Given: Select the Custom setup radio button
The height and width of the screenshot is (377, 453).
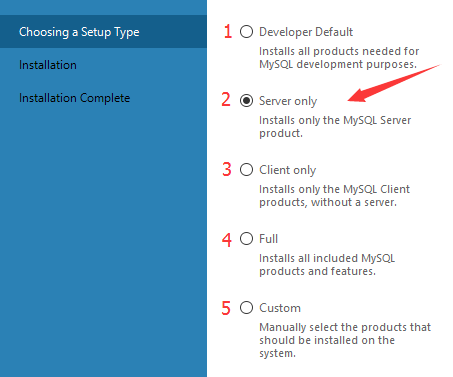Looking at the screenshot, I should point(246,308).
